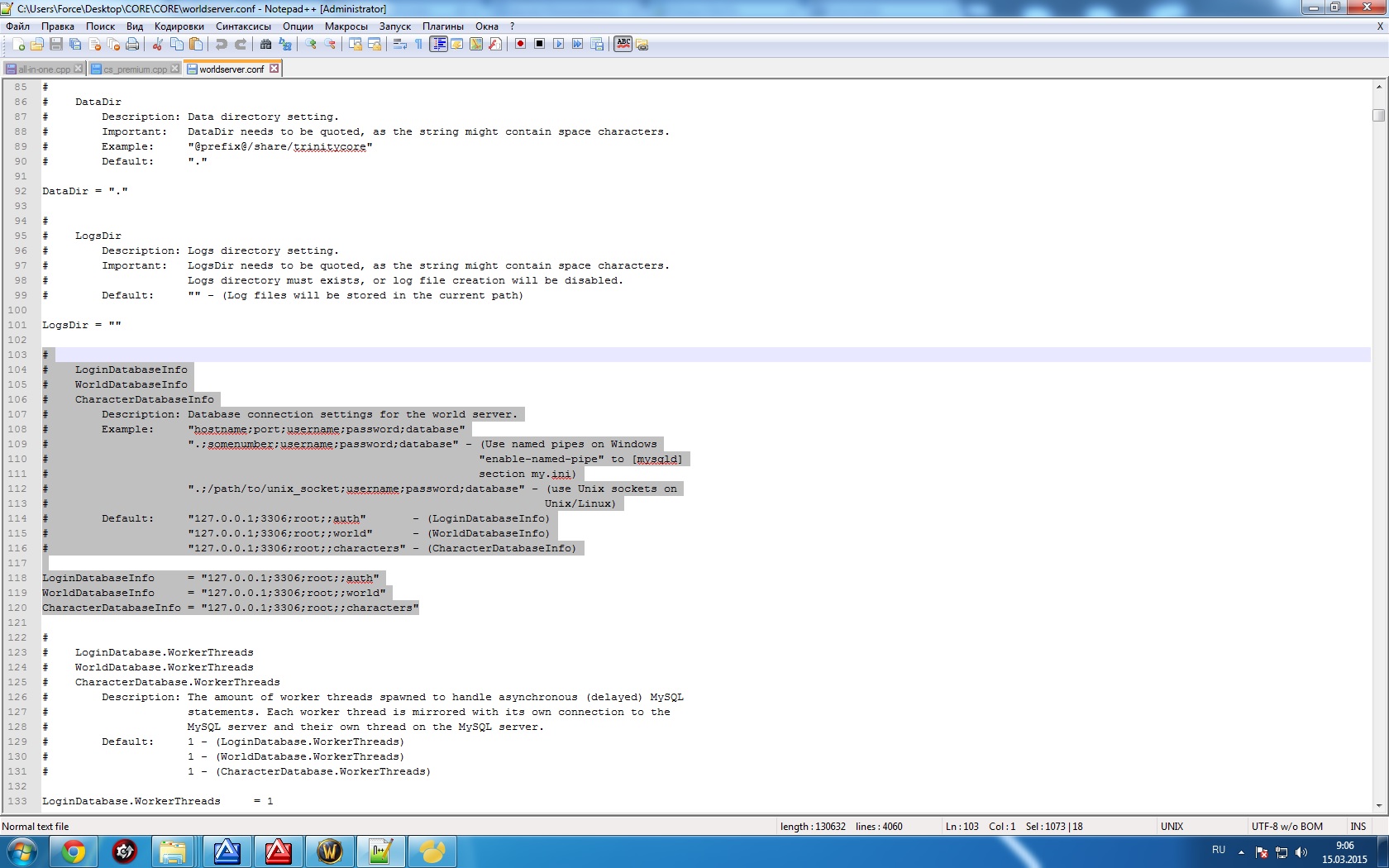Viewport: 1389px width, 868px height.
Task: Show hidden tray icons arrow
Action: click(x=1241, y=851)
